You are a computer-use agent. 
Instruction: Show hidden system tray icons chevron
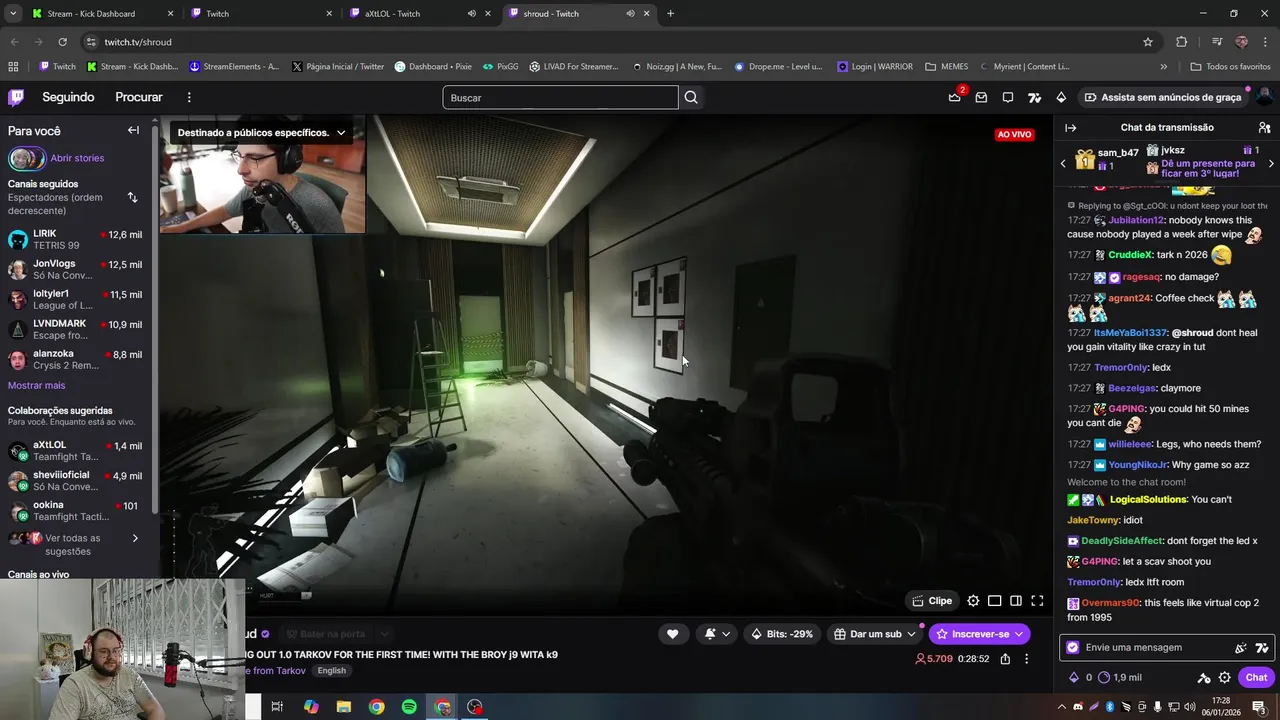pyautogui.click(x=1061, y=707)
